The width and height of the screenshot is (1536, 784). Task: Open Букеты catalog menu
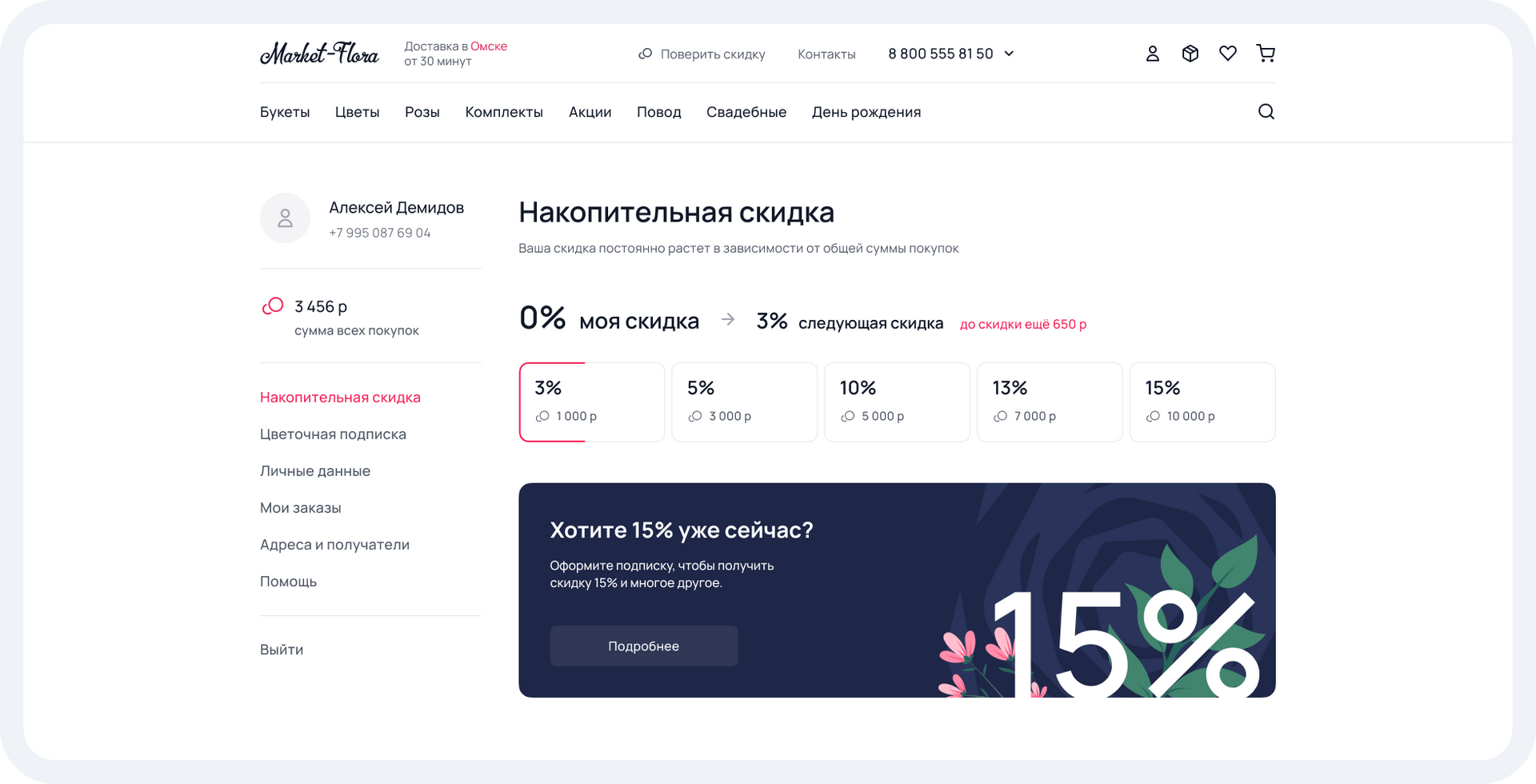pyautogui.click(x=285, y=112)
